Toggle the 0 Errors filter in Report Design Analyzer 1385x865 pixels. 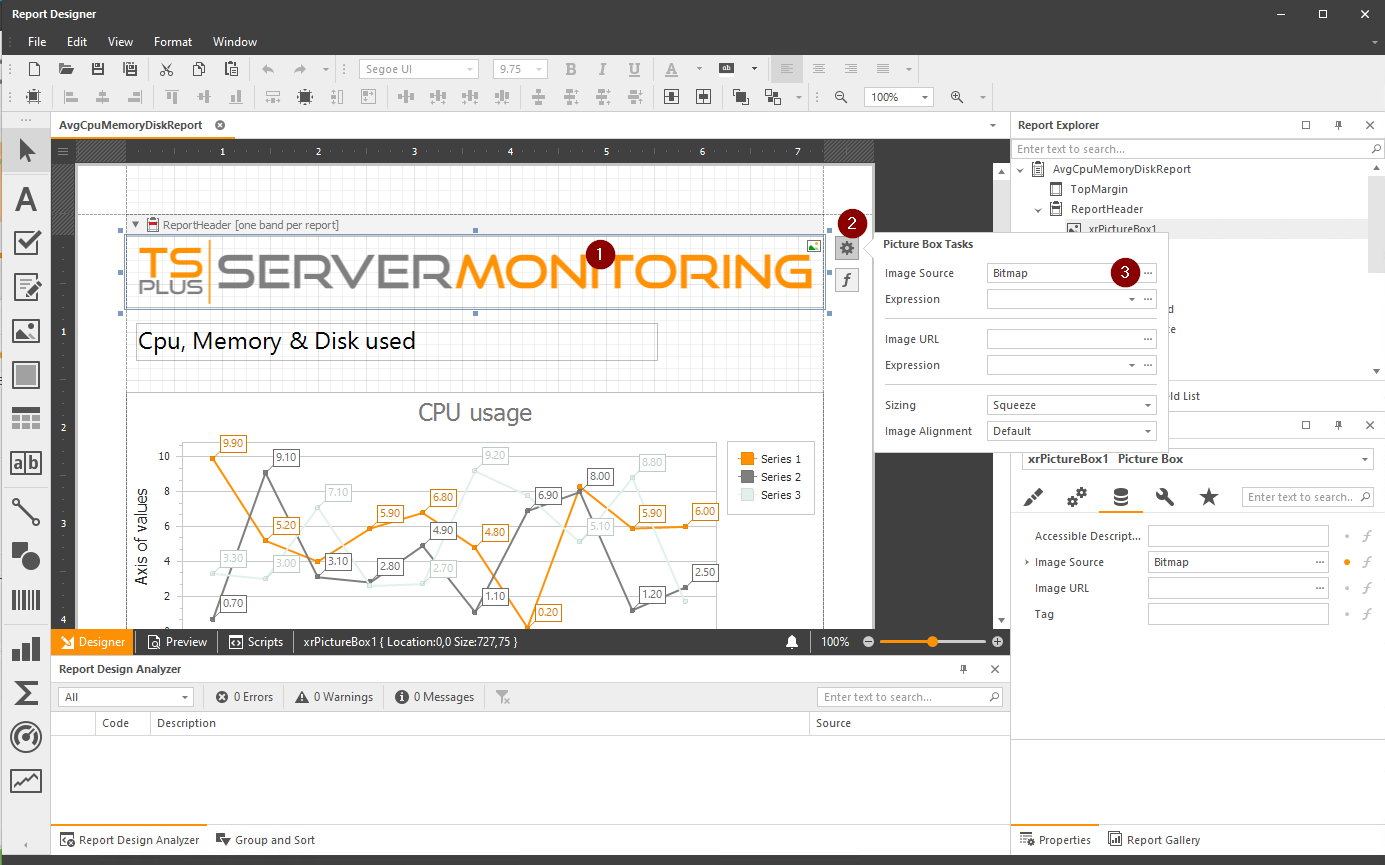pyautogui.click(x=243, y=696)
